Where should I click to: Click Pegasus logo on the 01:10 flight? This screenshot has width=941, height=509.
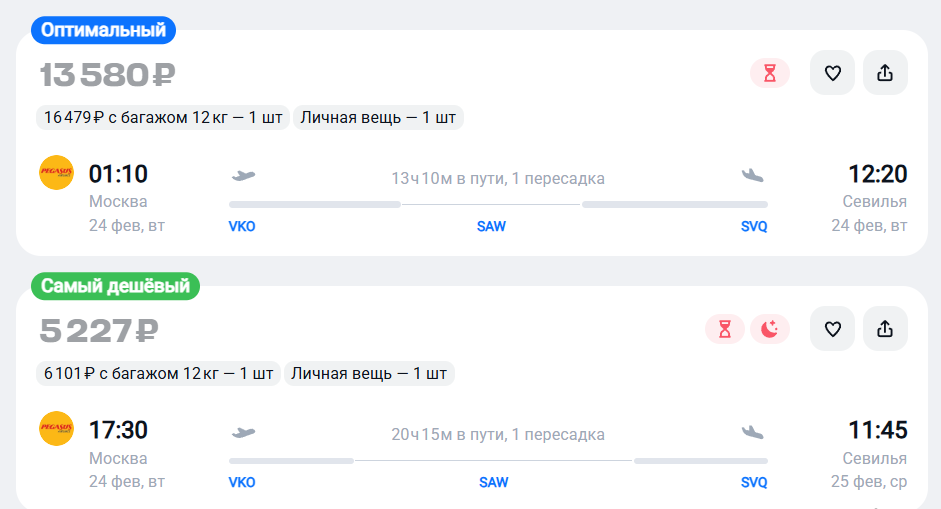tap(56, 174)
